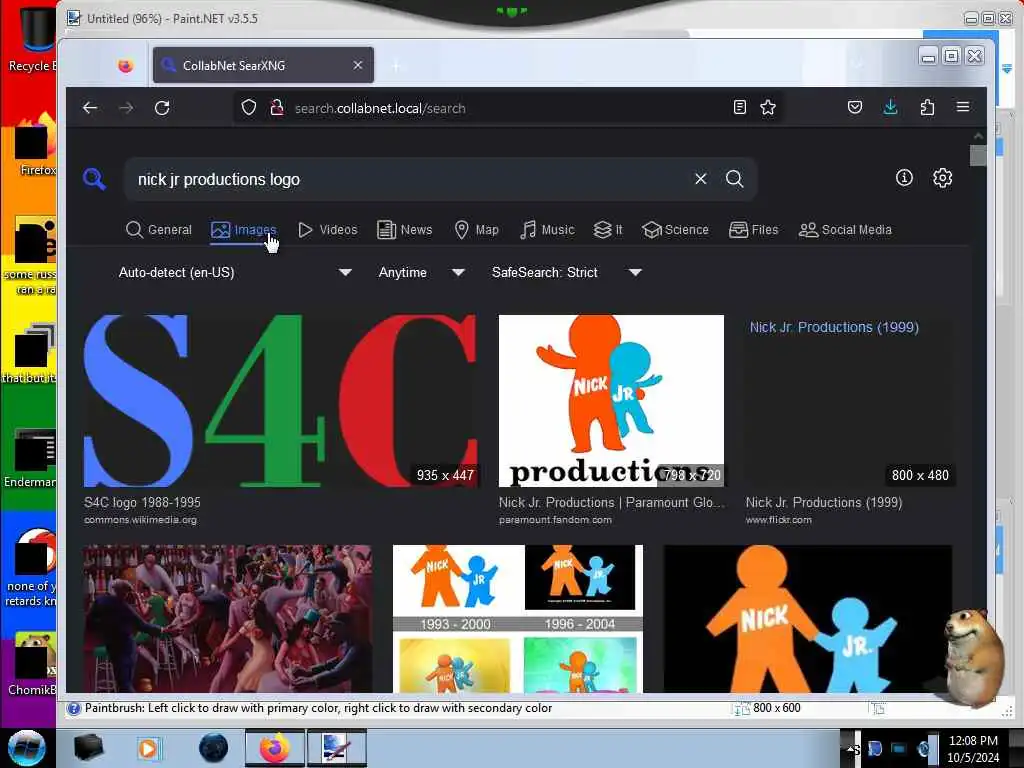Open the S4C logo image thumbnail

[x=281, y=401]
